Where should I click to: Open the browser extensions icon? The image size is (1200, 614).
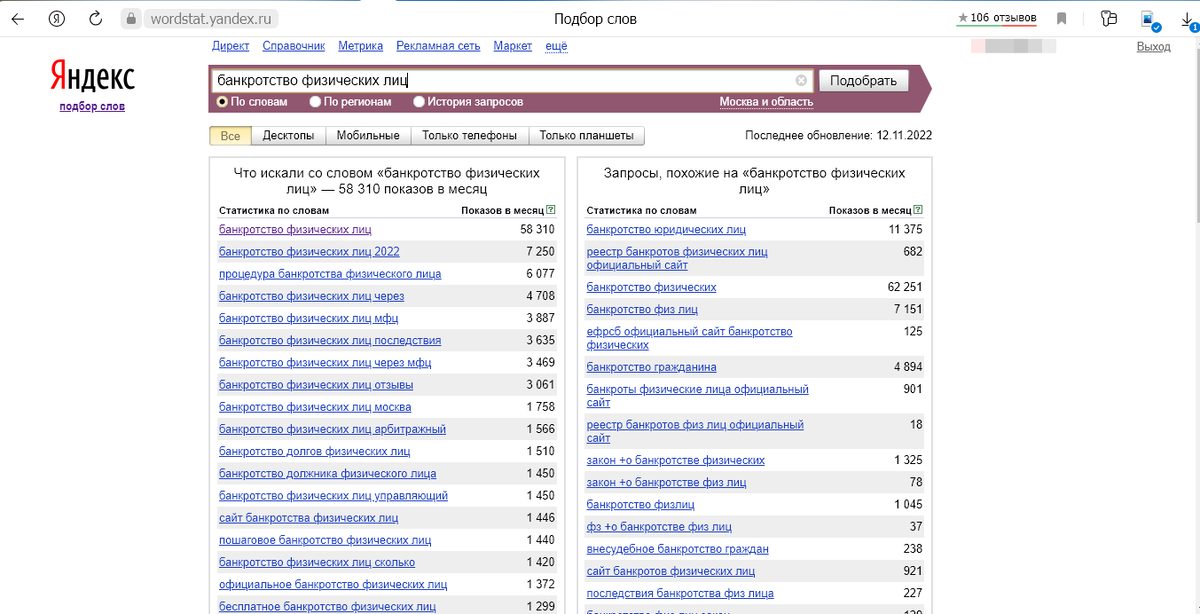(x=1108, y=19)
